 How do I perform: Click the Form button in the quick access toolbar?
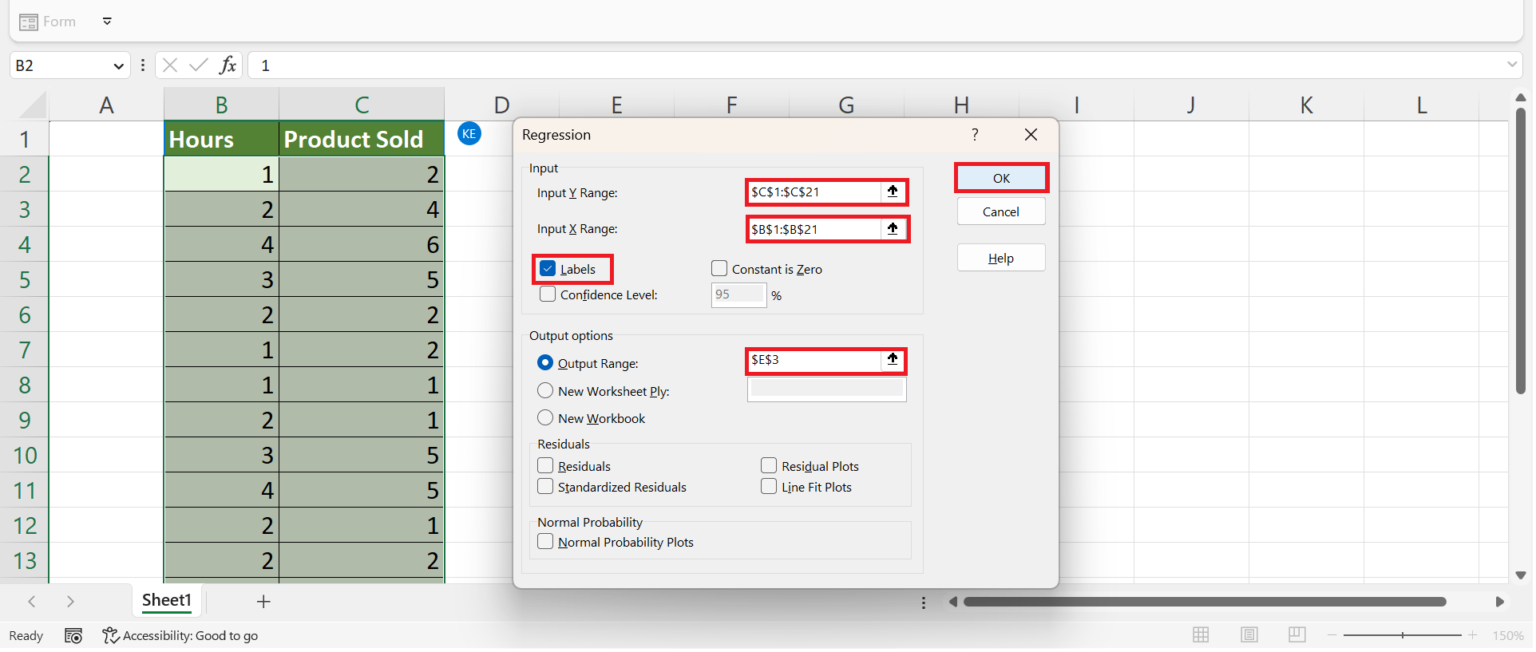[47, 20]
